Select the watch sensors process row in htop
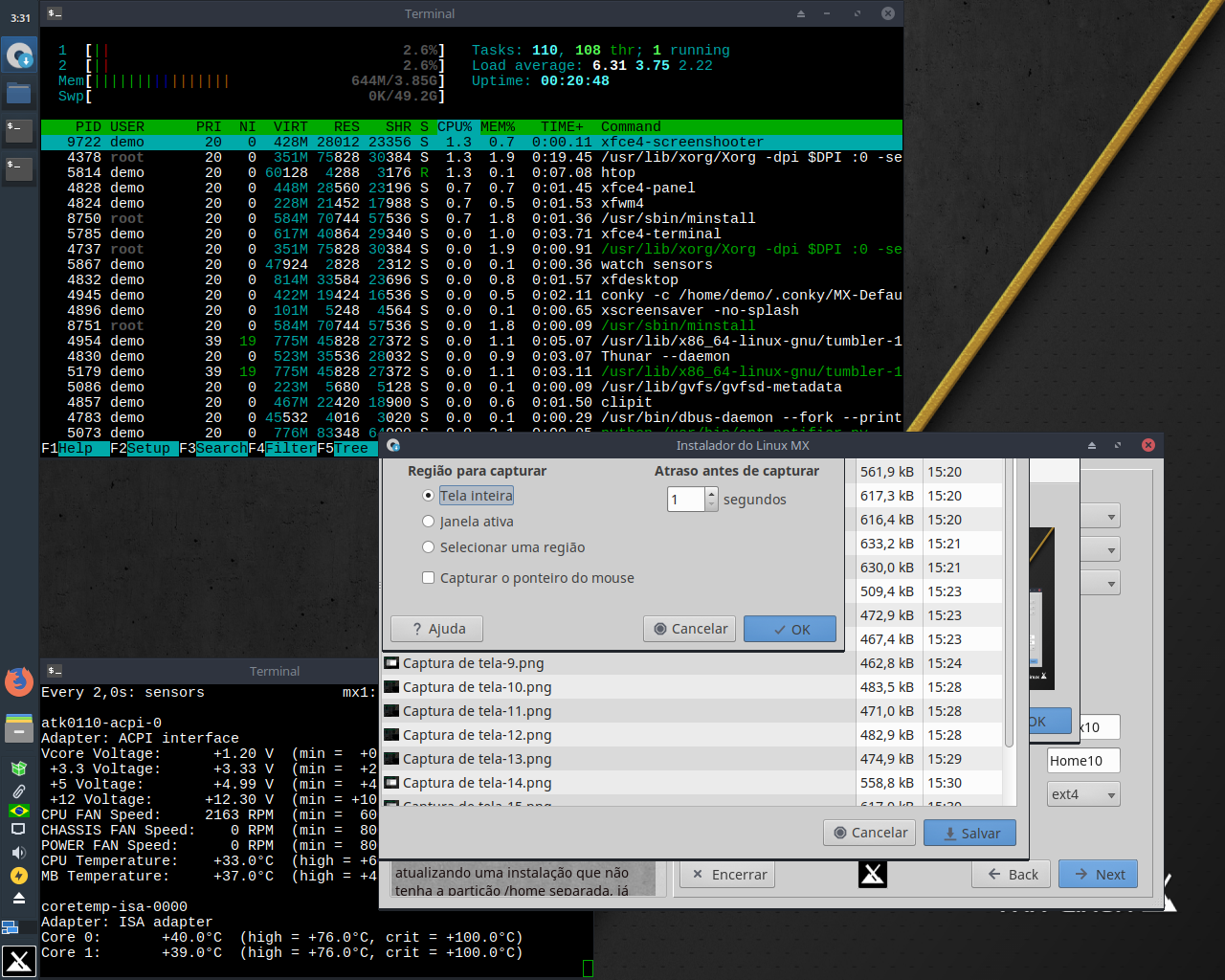The image size is (1225, 980). pyautogui.click(x=472, y=264)
